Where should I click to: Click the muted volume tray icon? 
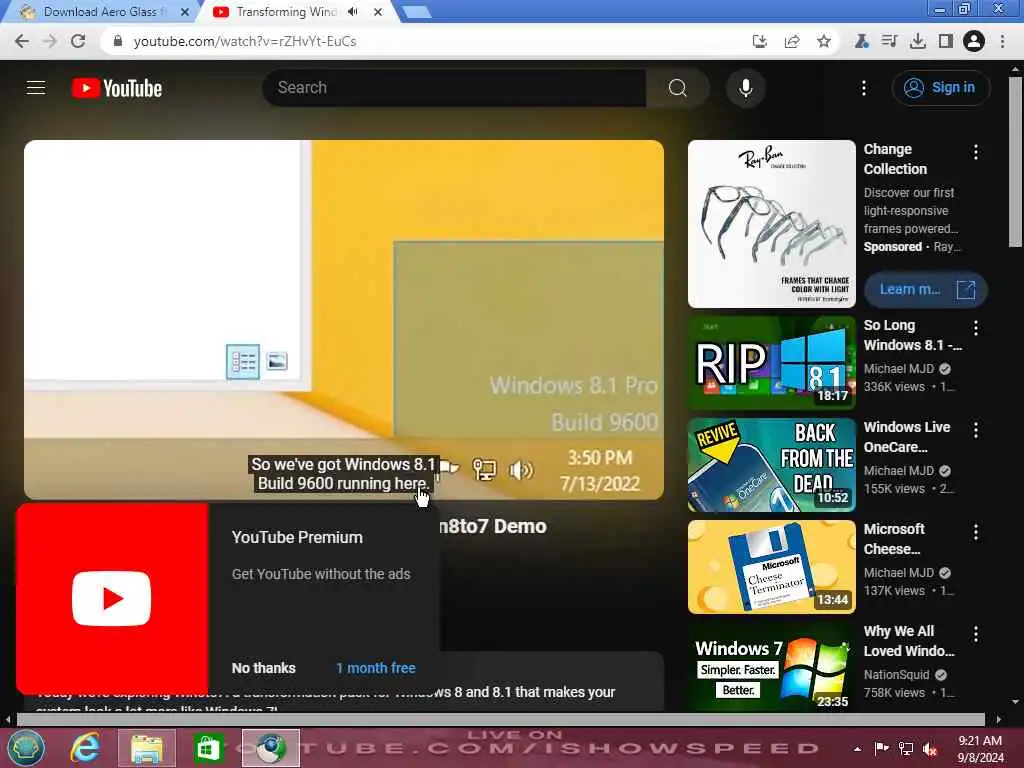coord(930,749)
